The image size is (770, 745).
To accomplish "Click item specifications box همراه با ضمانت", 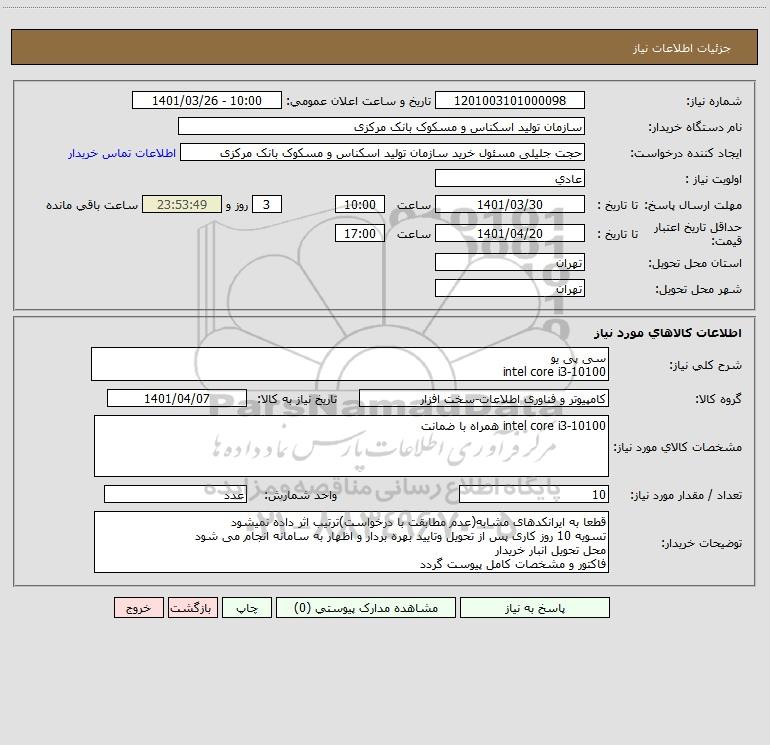I will (351, 446).
